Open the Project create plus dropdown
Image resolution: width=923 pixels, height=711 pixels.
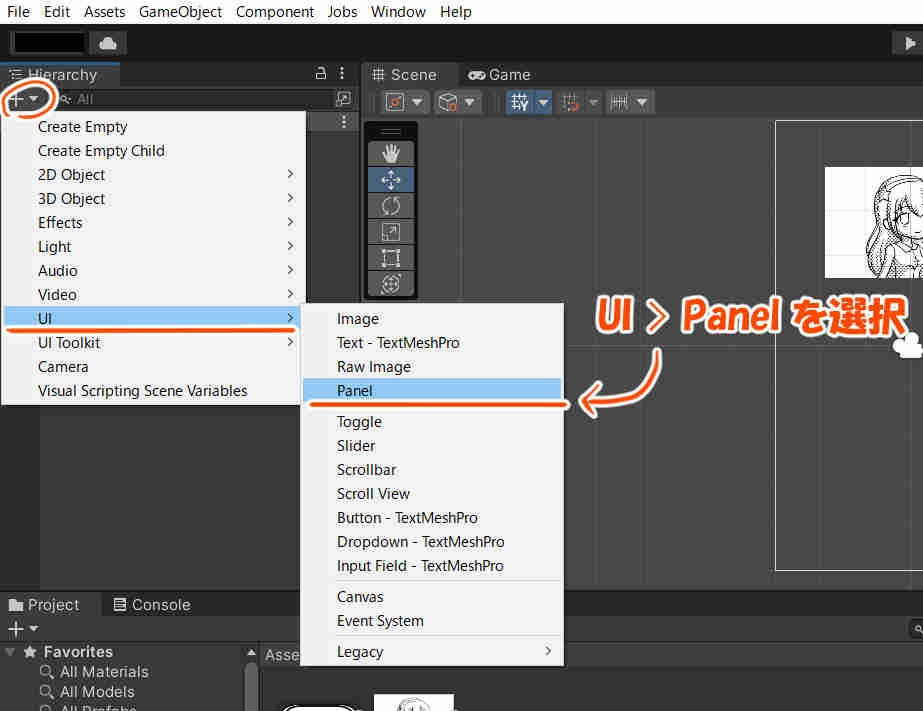[x=24, y=629]
